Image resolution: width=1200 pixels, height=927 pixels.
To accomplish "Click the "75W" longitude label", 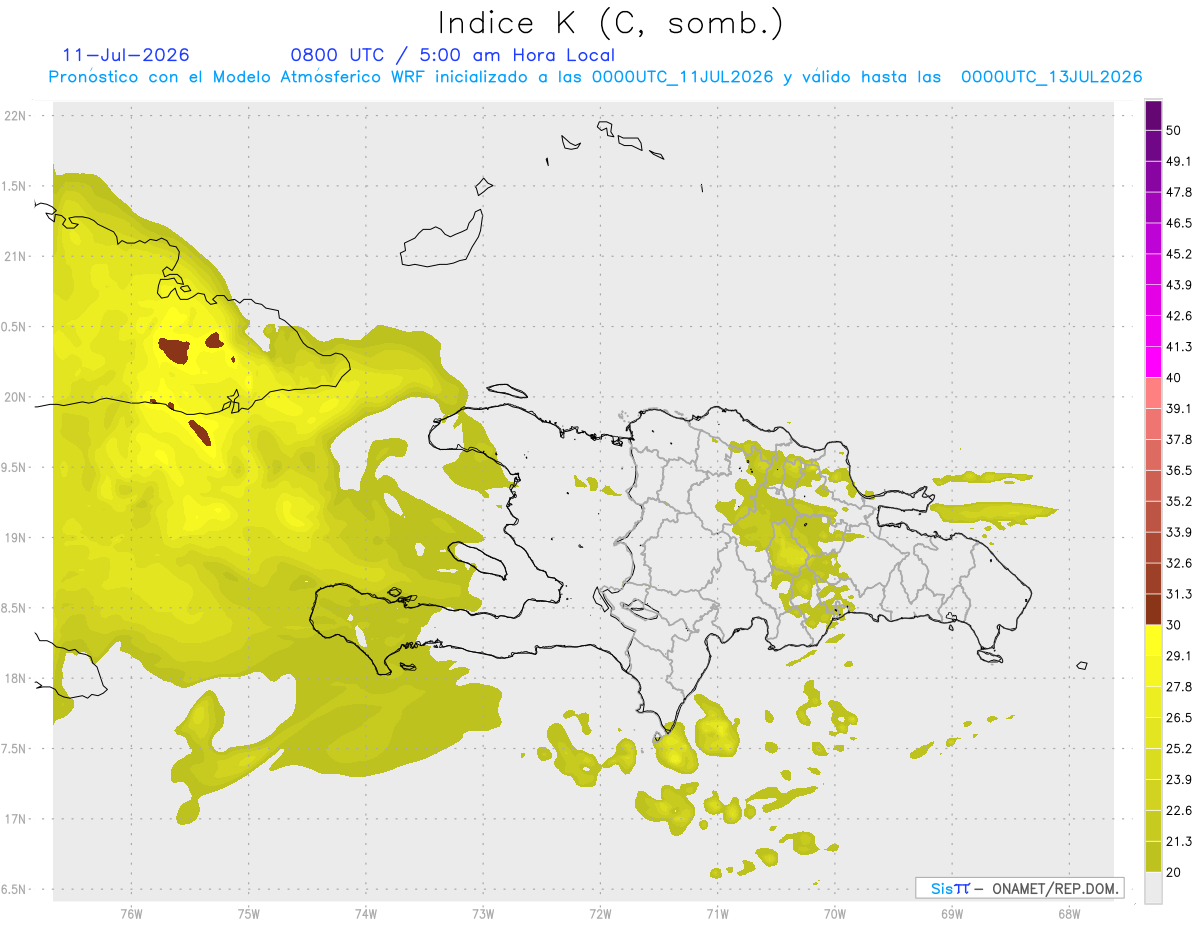I will pos(248,914).
